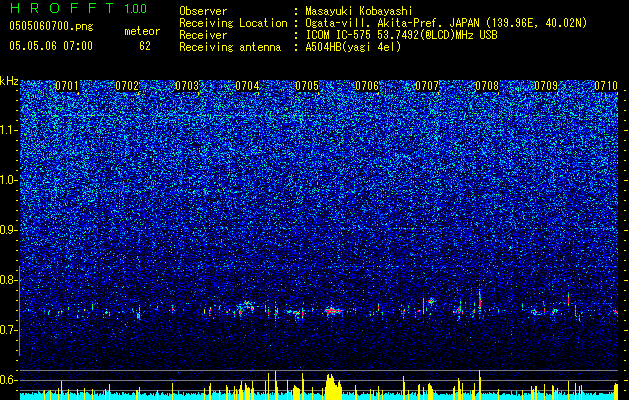Click the 0.8 kHz axis label
The width and height of the screenshot is (629, 400).
point(9,280)
